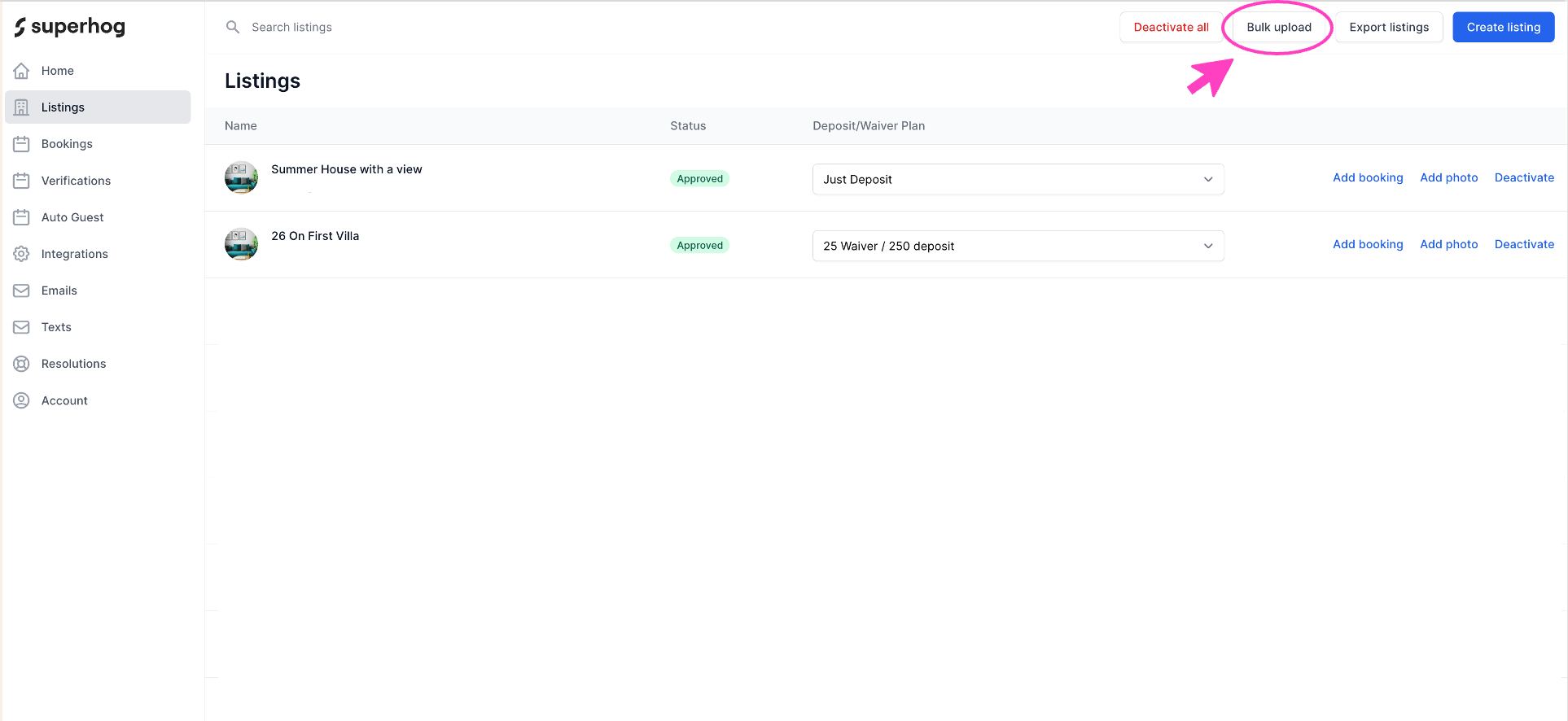Go to Verifications section

click(98, 181)
